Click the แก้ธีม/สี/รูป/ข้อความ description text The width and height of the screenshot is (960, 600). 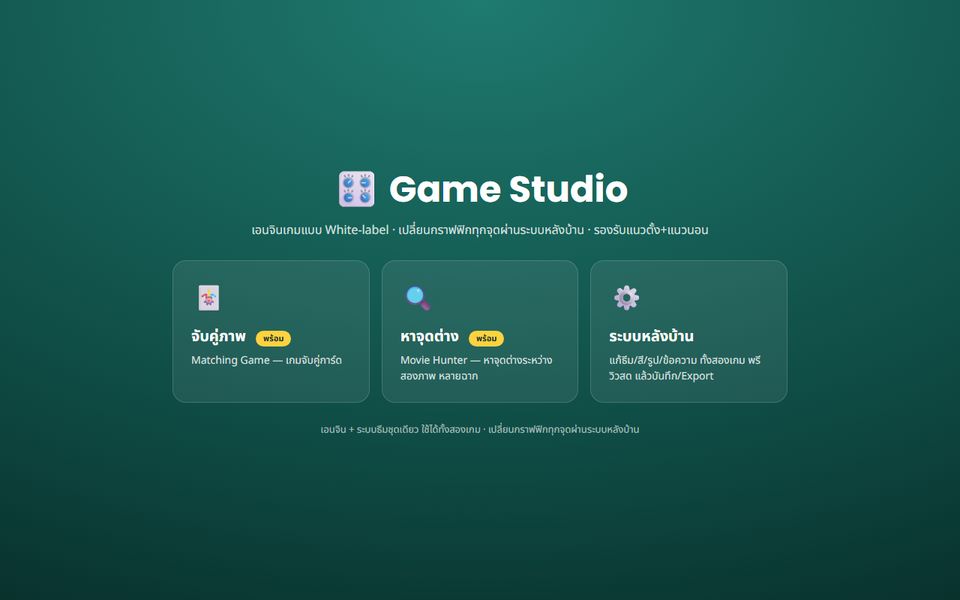[684, 368]
